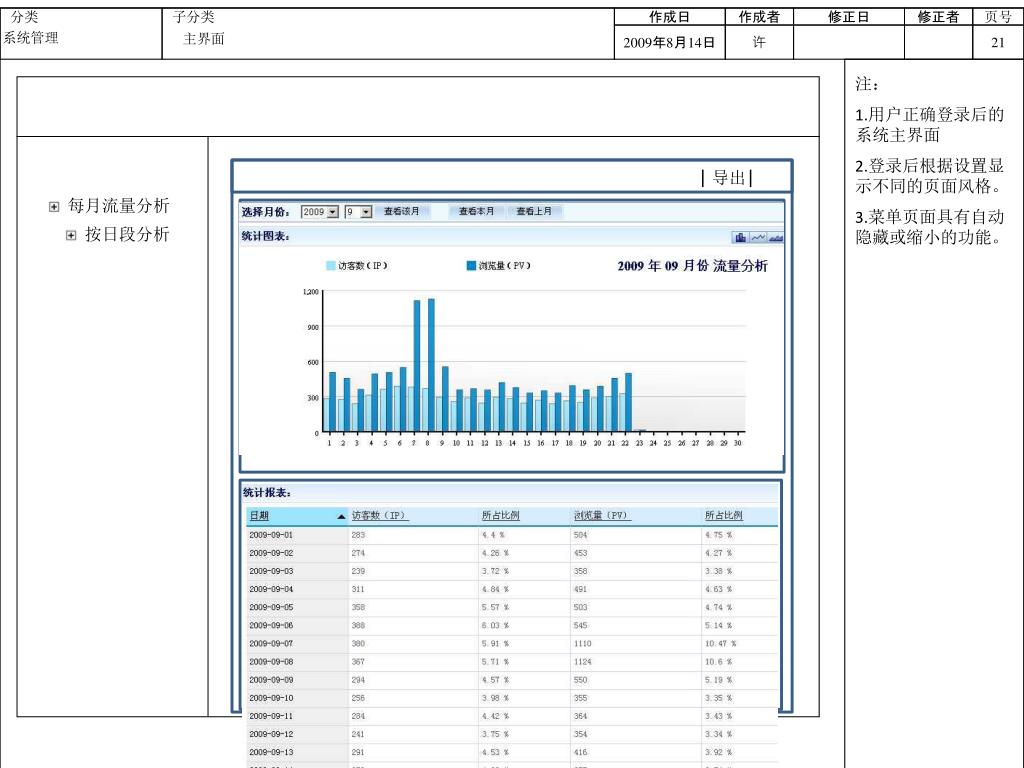Click the 浏览量(PV) legend color box

(x=471, y=266)
